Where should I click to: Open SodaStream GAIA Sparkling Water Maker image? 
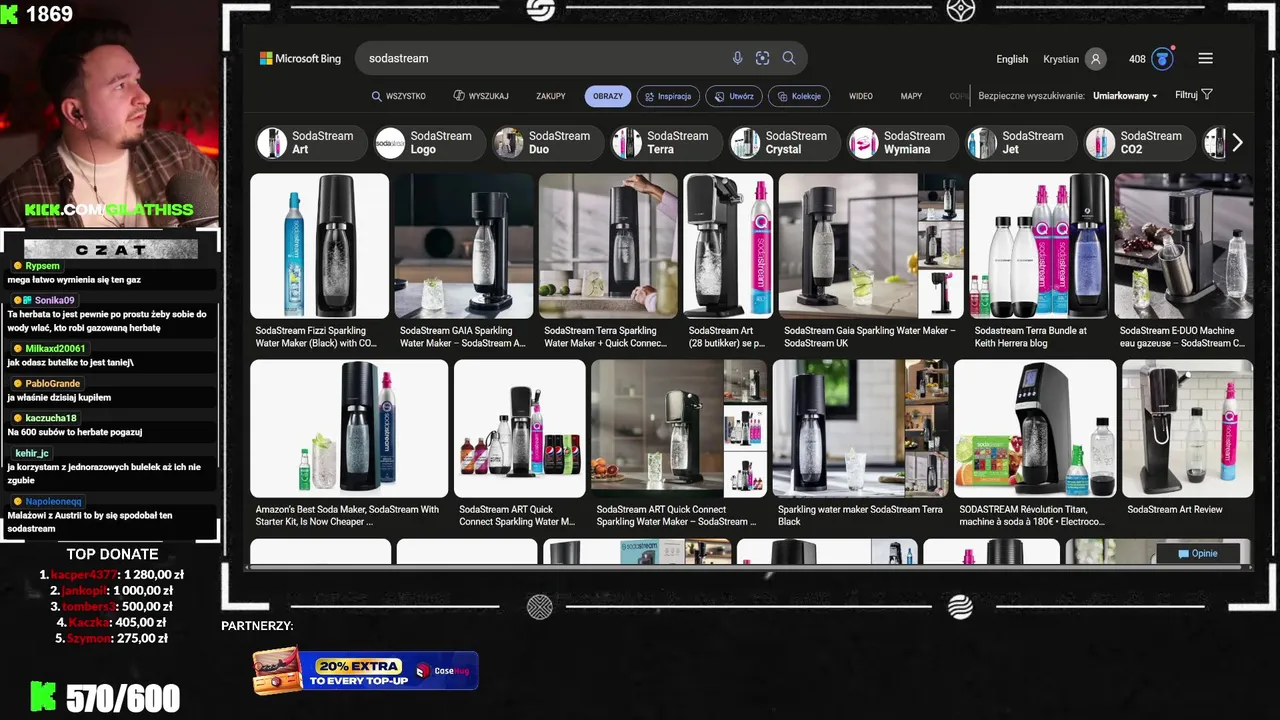464,246
